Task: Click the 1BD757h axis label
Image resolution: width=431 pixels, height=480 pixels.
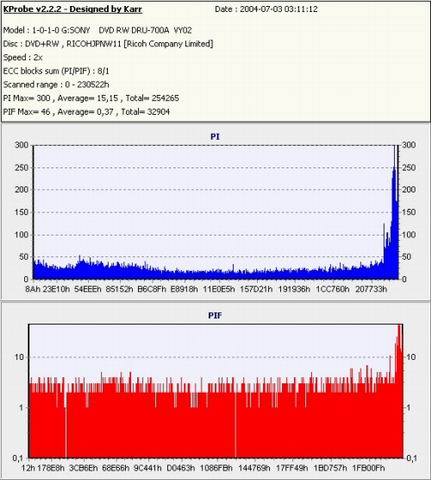Action: point(330,468)
